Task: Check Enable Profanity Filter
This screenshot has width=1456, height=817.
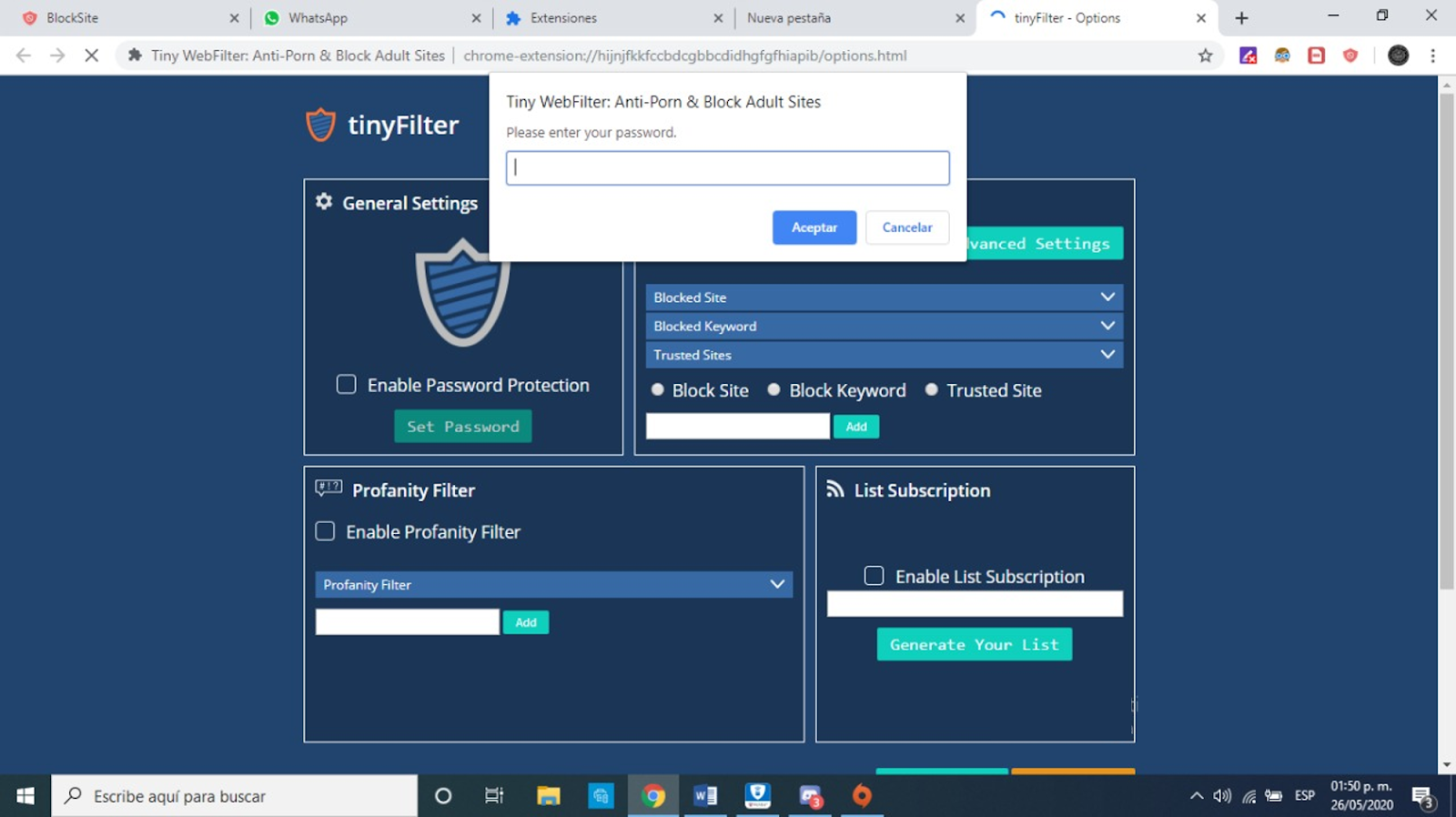Action: [325, 530]
